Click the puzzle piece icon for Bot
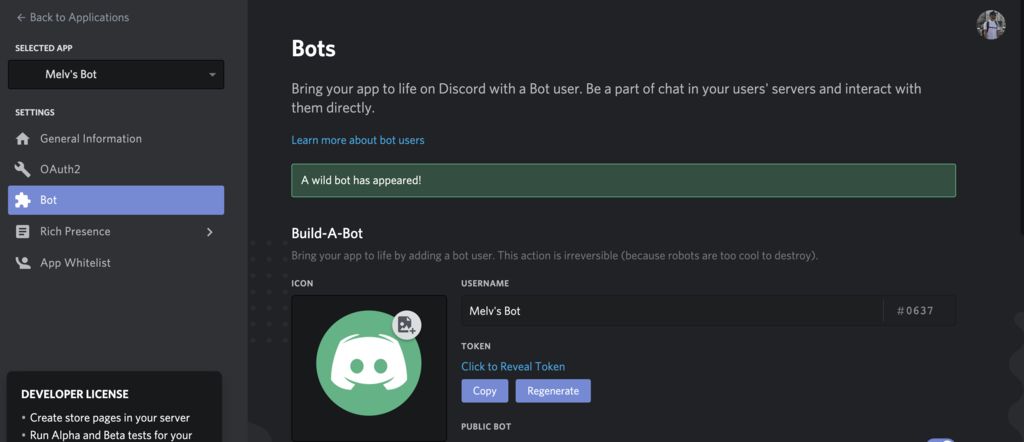 [22, 200]
